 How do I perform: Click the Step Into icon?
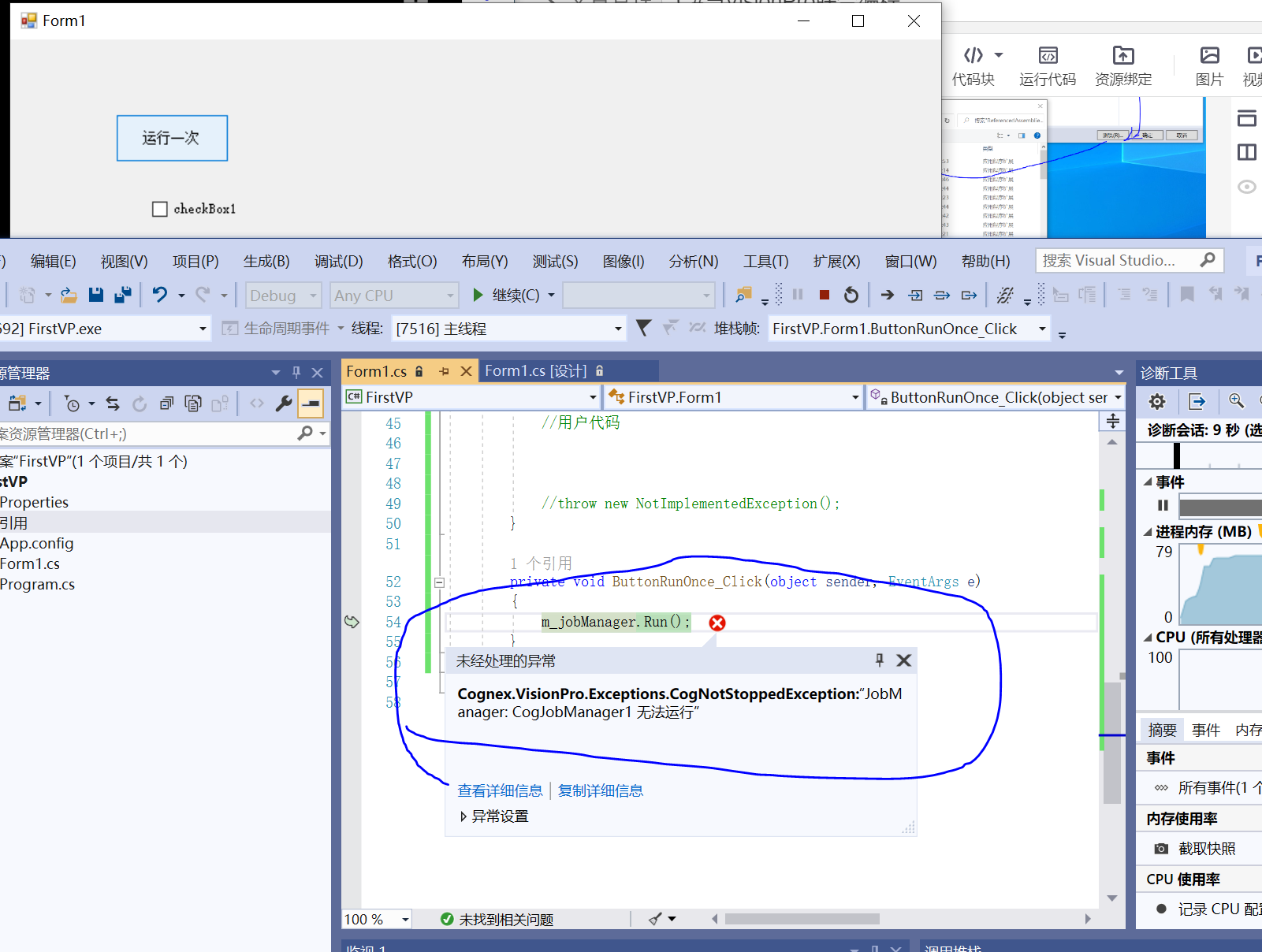point(915,295)
